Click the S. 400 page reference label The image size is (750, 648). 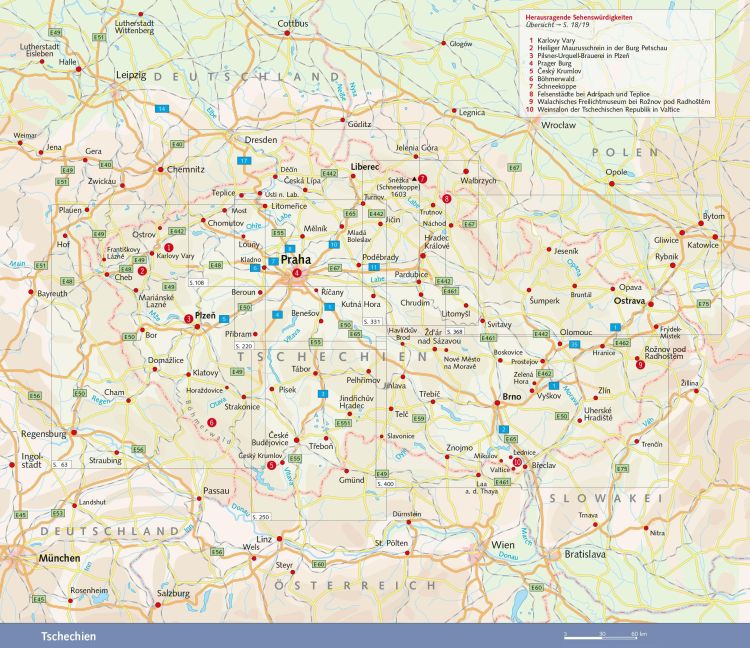pos(385,484)
